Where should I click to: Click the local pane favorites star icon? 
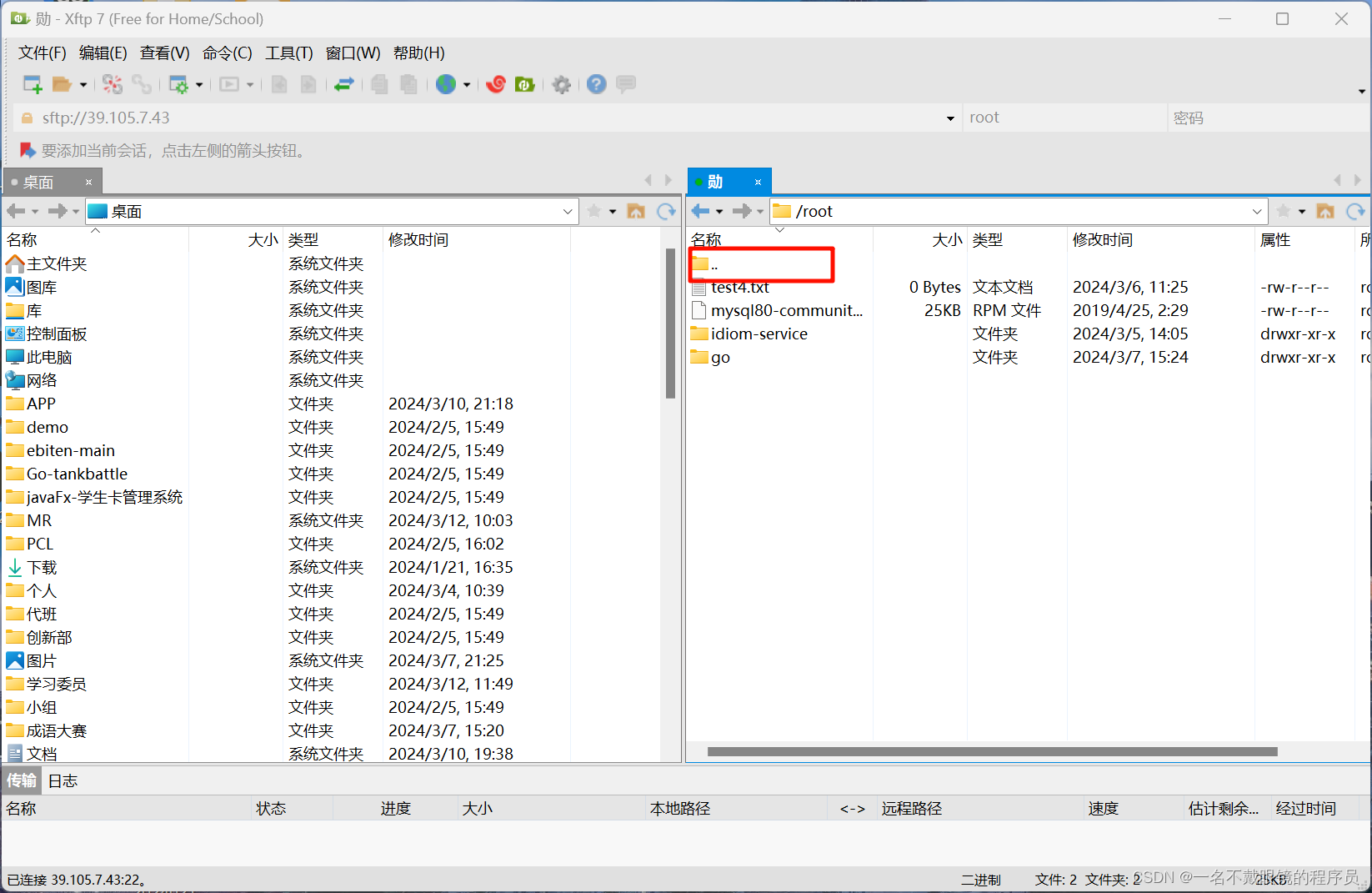[x=594, y=211]
